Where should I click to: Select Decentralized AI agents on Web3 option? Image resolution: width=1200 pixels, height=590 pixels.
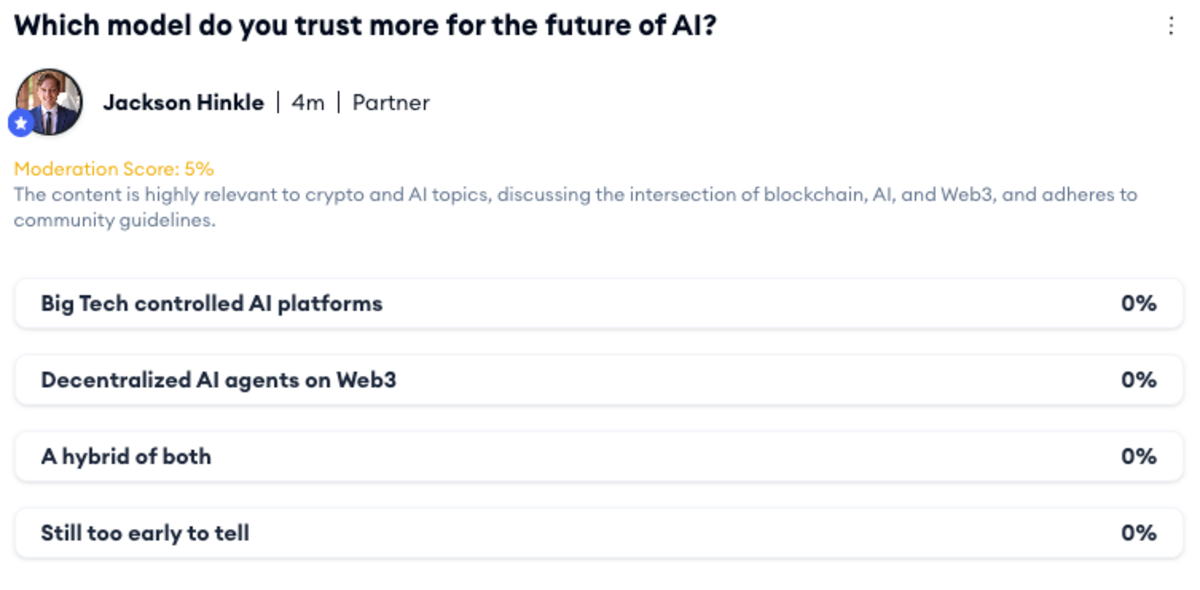click(599, 380)
